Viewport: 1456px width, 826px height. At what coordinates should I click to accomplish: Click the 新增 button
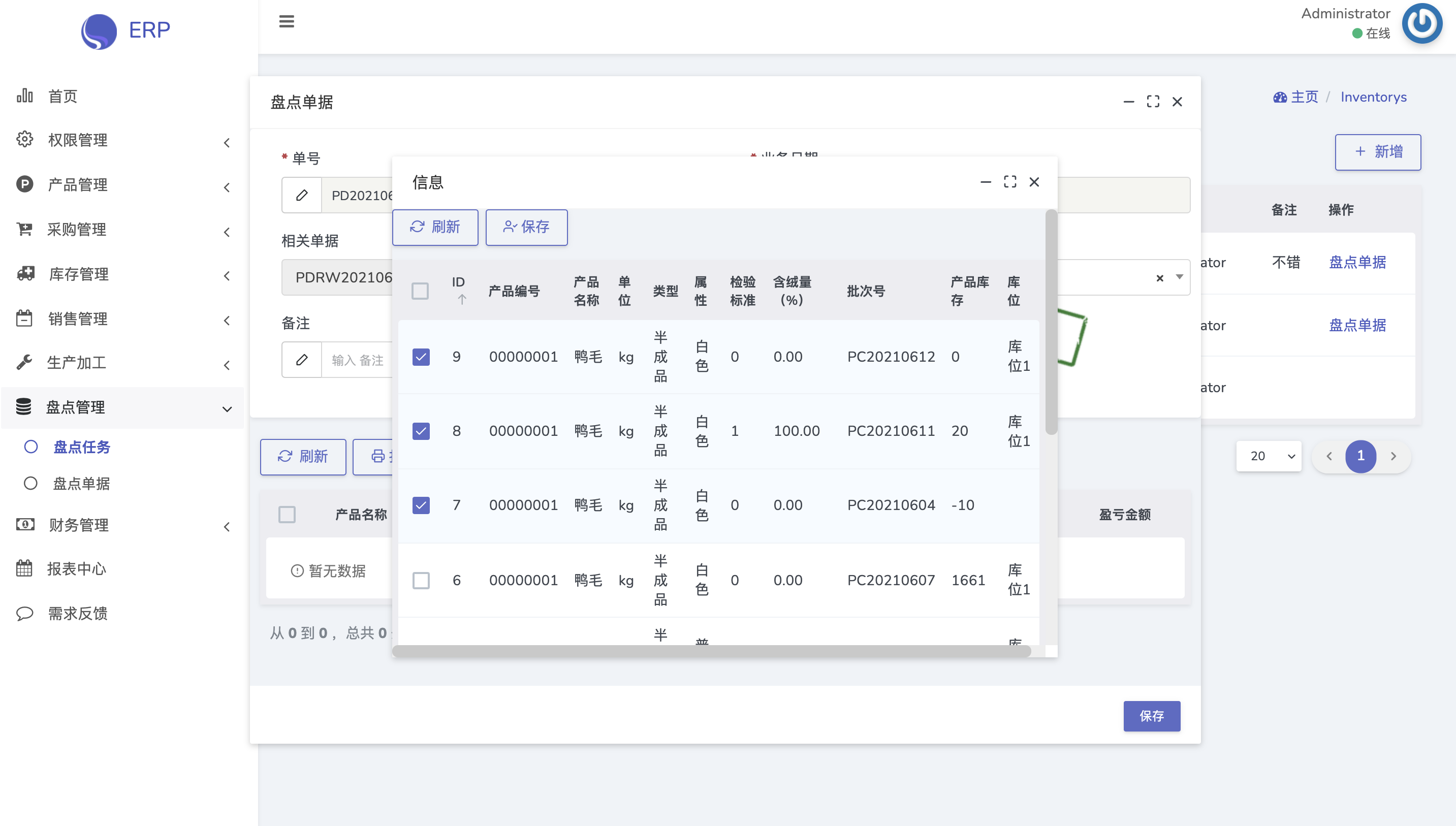tap(1377, 152)
